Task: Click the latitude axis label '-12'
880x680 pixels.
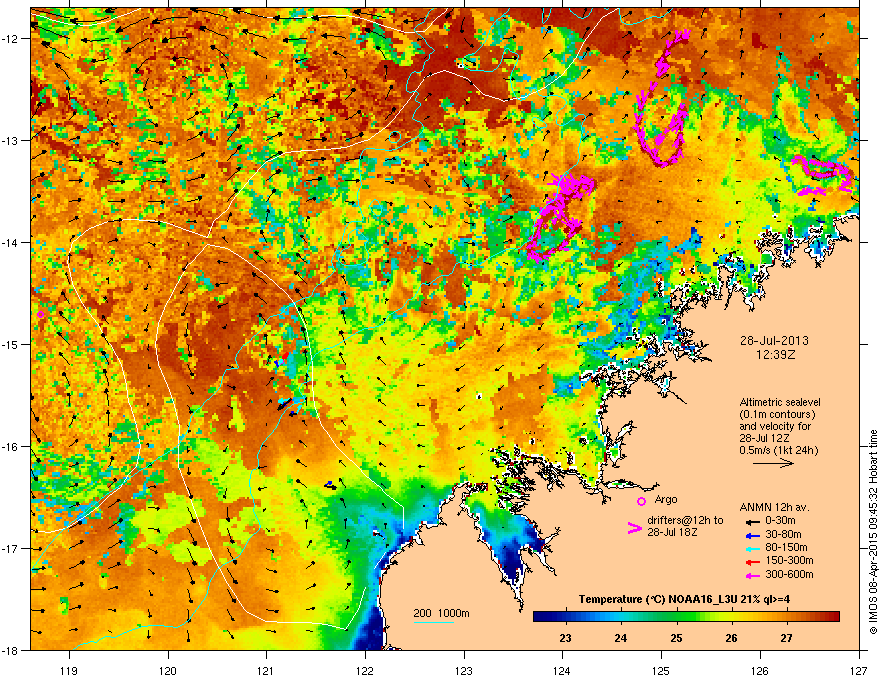Action: pos(10,39)
